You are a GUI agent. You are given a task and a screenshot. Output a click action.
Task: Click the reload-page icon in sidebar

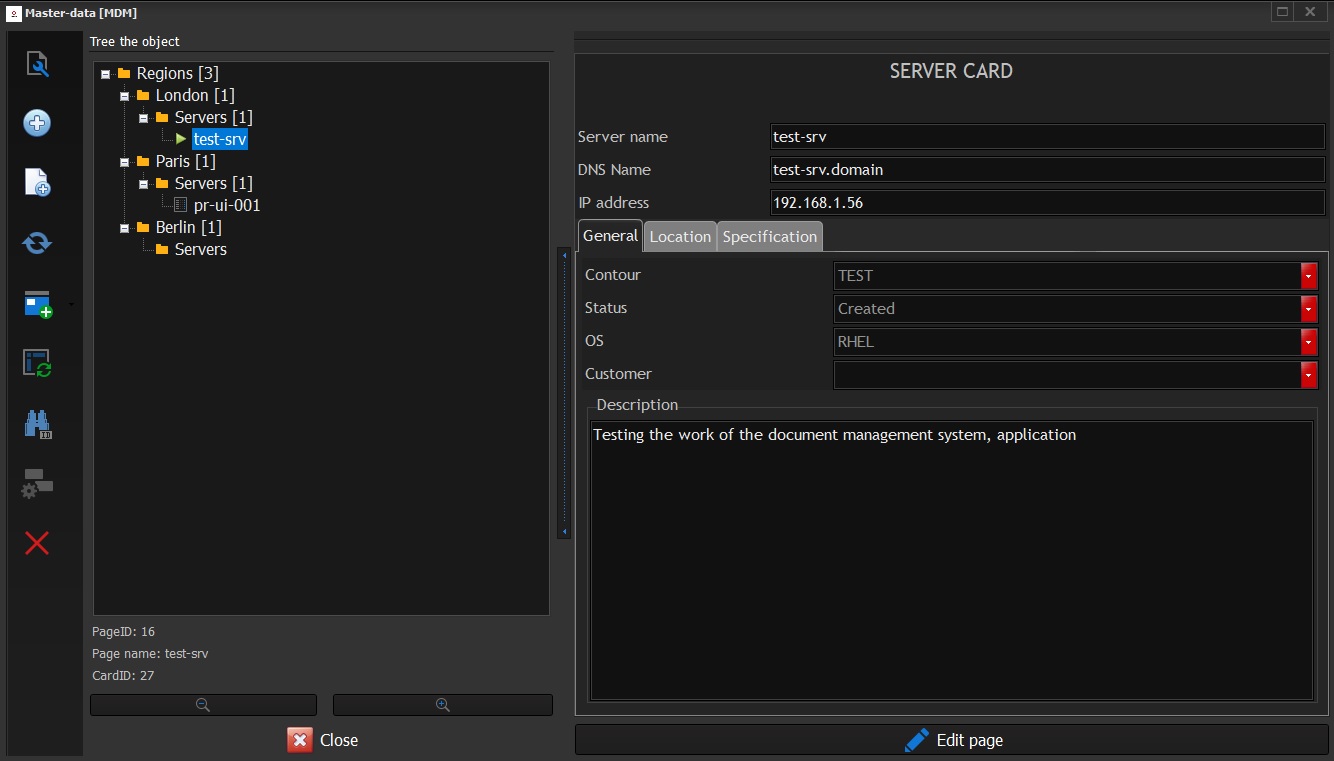click(38, 364)
